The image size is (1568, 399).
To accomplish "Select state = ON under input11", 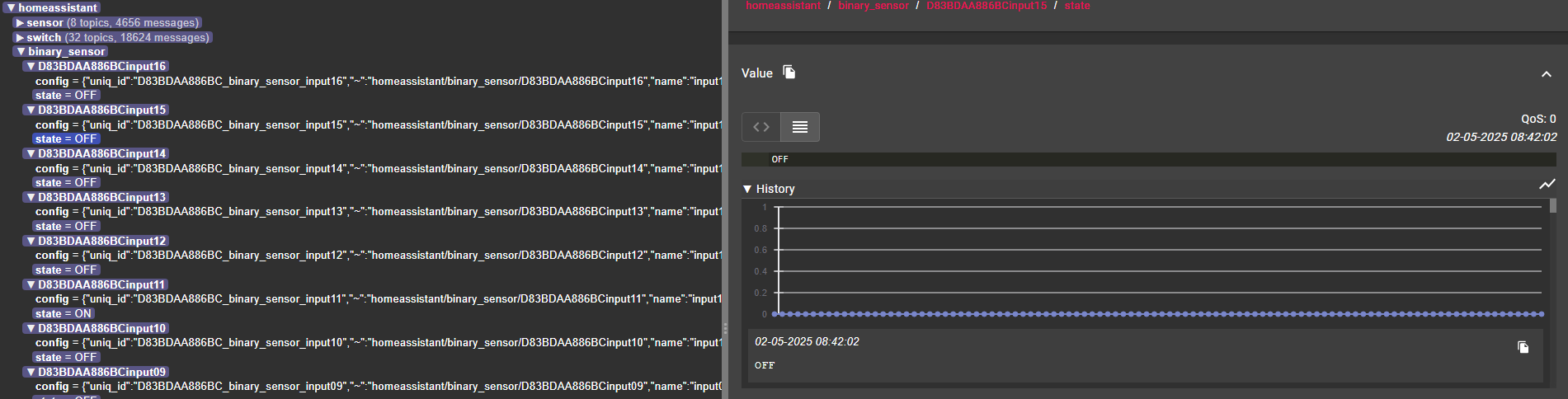I will point(64,314).
